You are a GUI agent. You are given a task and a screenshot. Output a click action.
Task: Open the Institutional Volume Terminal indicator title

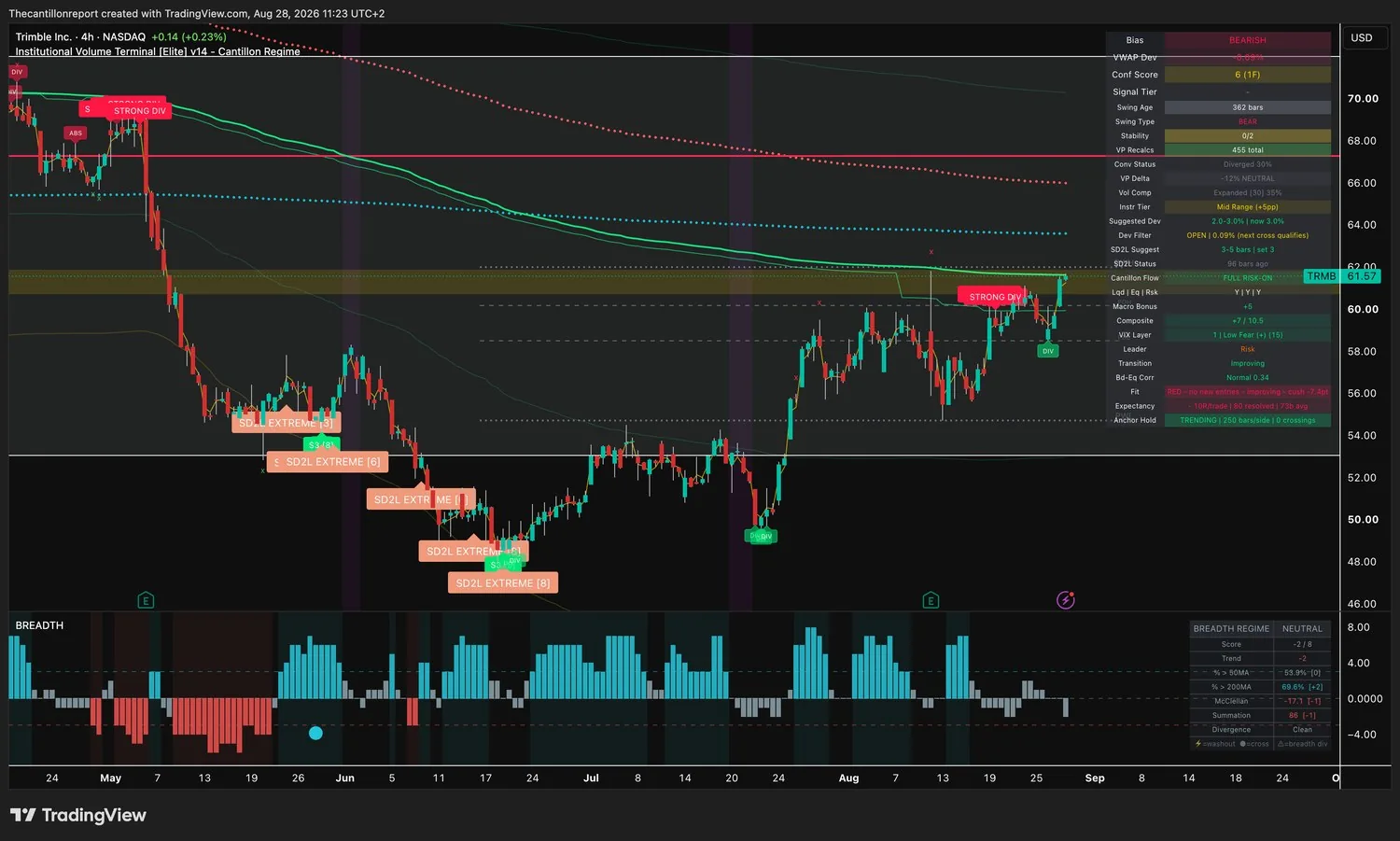158,52
